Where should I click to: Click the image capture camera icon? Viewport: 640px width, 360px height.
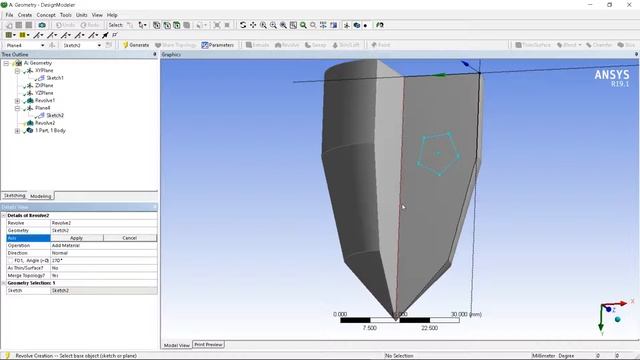coord(42,25)
